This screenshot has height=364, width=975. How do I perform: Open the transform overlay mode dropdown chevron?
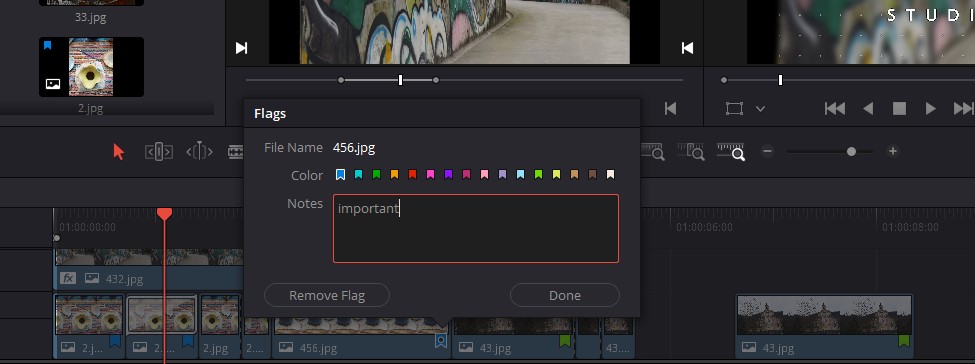tap(760, 109)
